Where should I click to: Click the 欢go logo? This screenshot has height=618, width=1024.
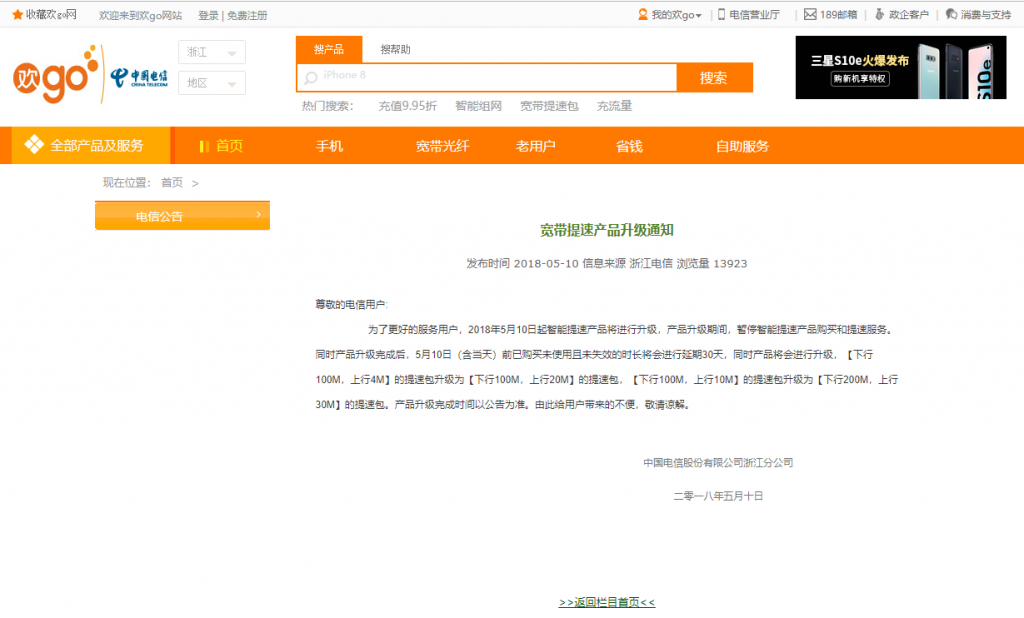[x=56, y=74]
